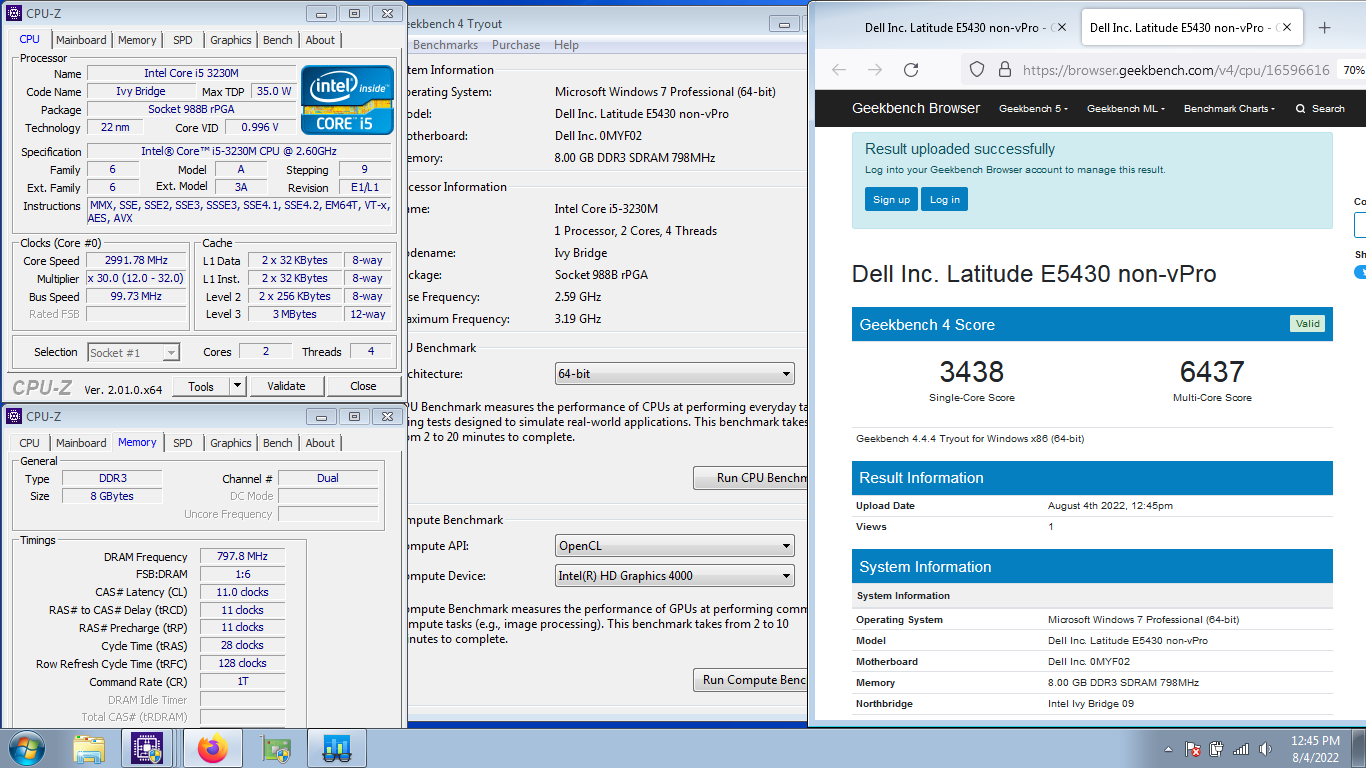Open the Windows Start menu
1366x768 pixels.
25,748
